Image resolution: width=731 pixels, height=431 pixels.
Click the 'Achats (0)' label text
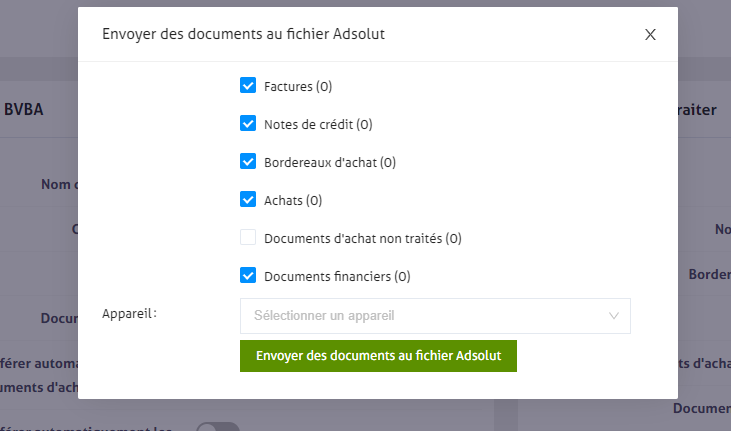coord(293,200)
